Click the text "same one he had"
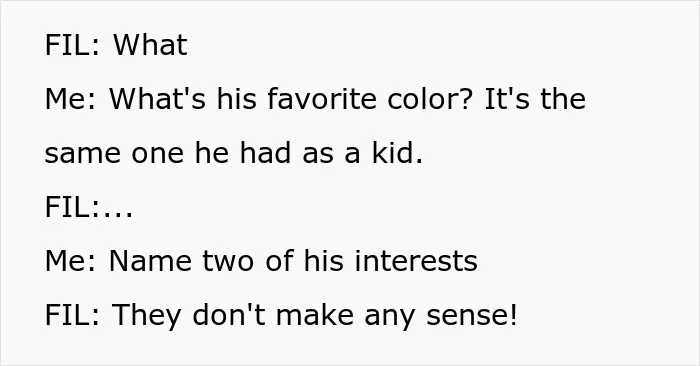 click(168, 153)
